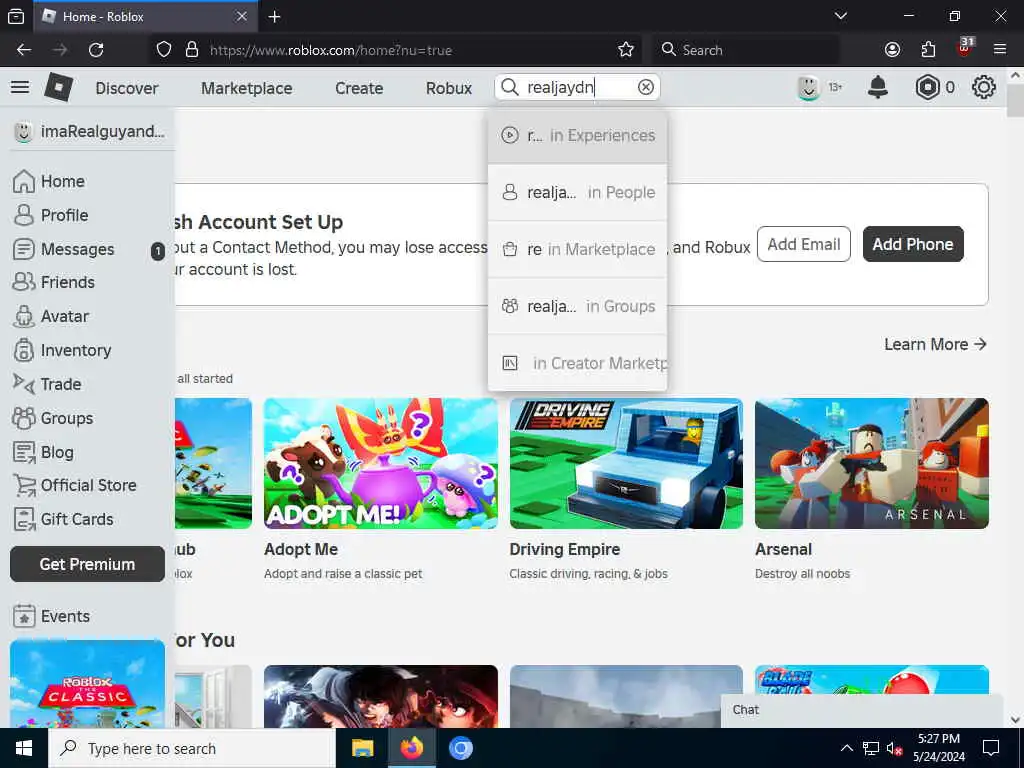Open the Discover tab
The image size is (1024, 768).
[127, 88]
